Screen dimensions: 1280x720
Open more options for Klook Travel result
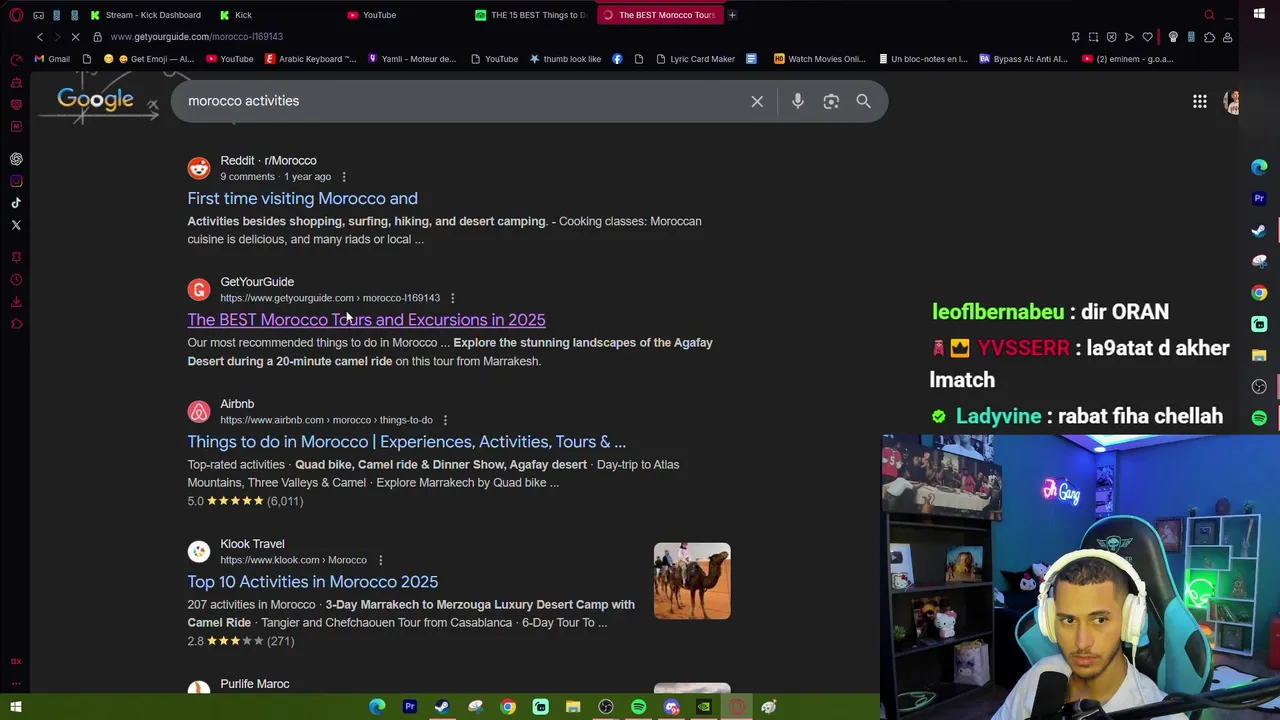[x=380, y=560]
